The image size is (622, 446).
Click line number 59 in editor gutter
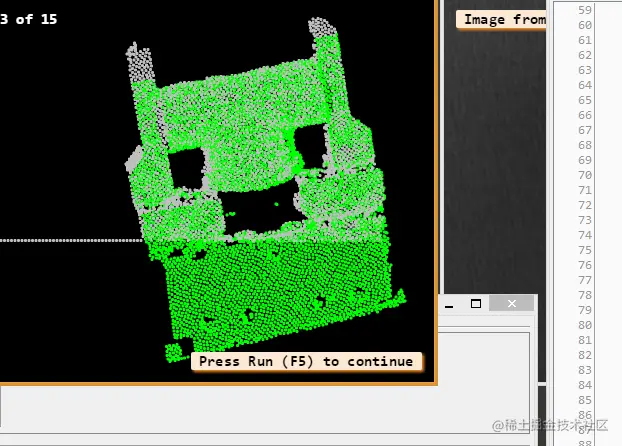click(585, 10)
